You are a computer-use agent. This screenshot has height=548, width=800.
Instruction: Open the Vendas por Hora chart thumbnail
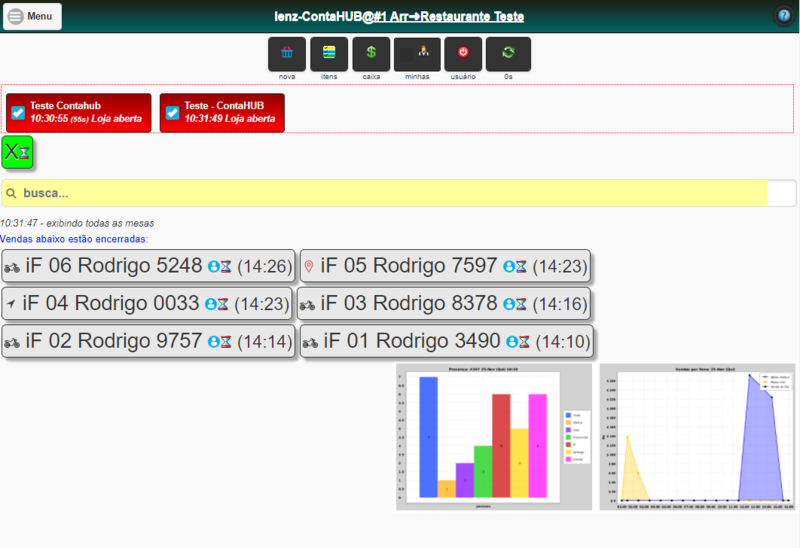697,437
